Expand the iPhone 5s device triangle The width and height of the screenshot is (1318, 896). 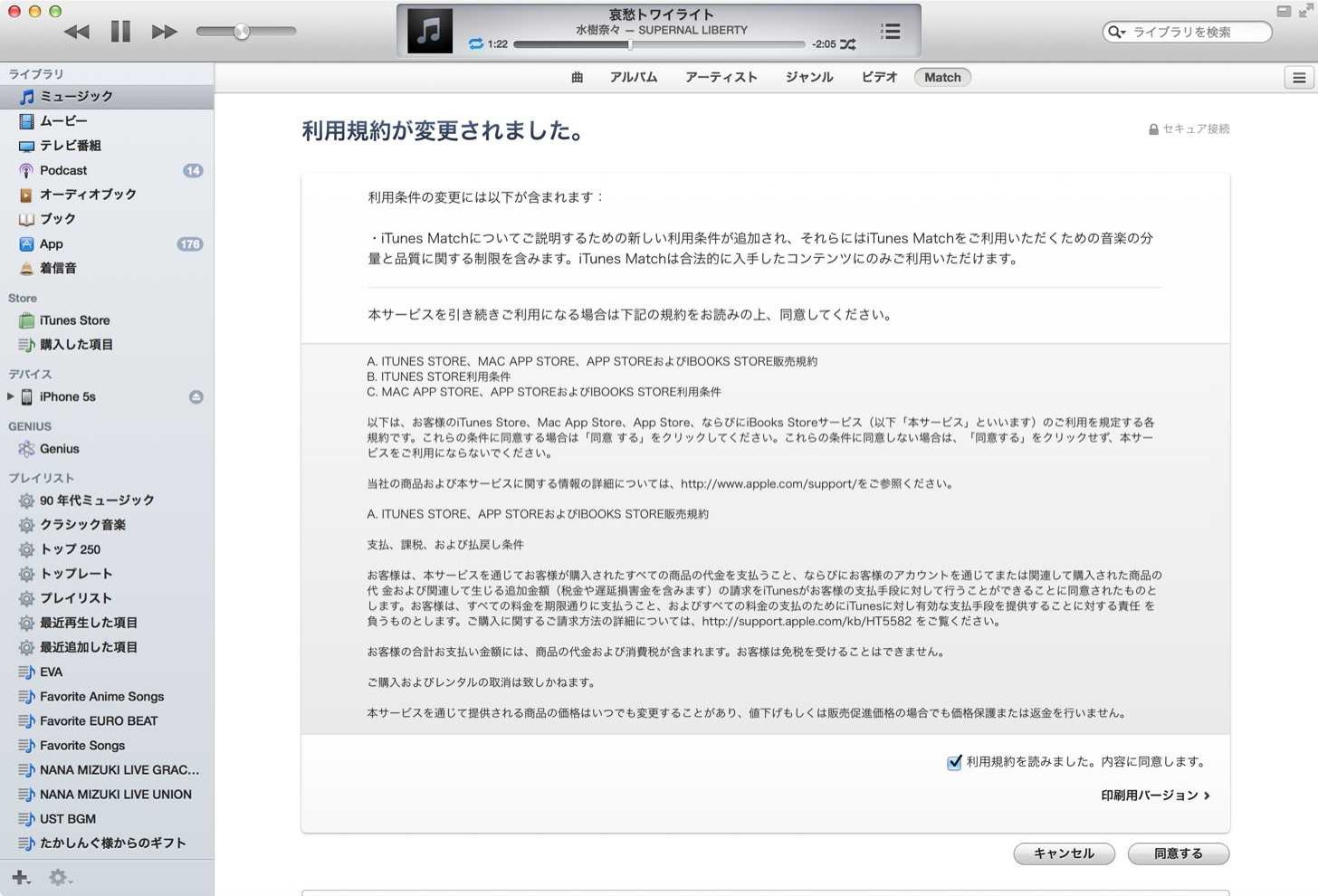(x=10, y=396)
